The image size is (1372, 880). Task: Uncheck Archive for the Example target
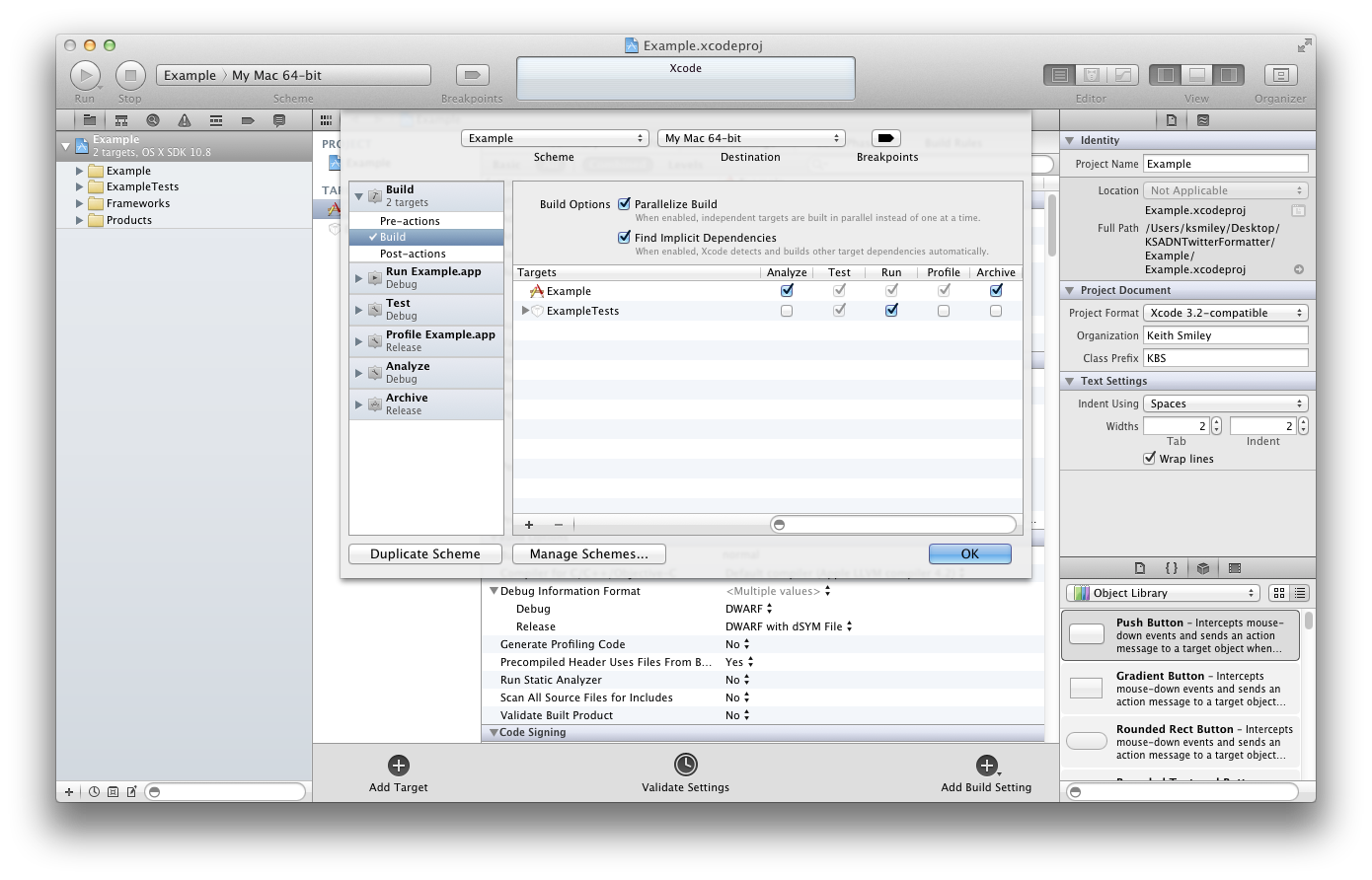click(996, 291)
